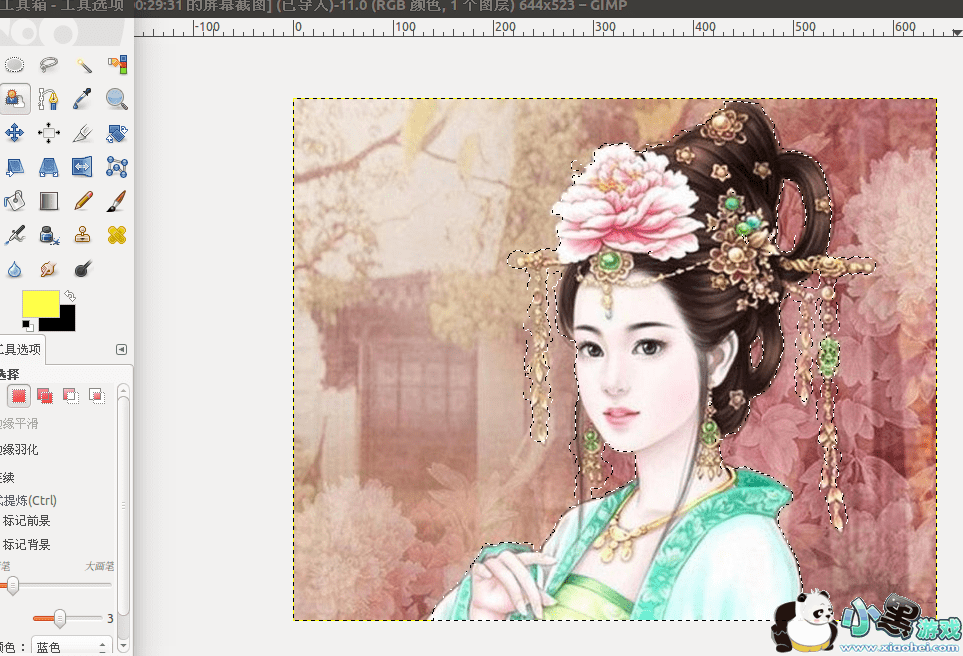
Task: Set selection mode to replace current selection
Action: [19, 396]
